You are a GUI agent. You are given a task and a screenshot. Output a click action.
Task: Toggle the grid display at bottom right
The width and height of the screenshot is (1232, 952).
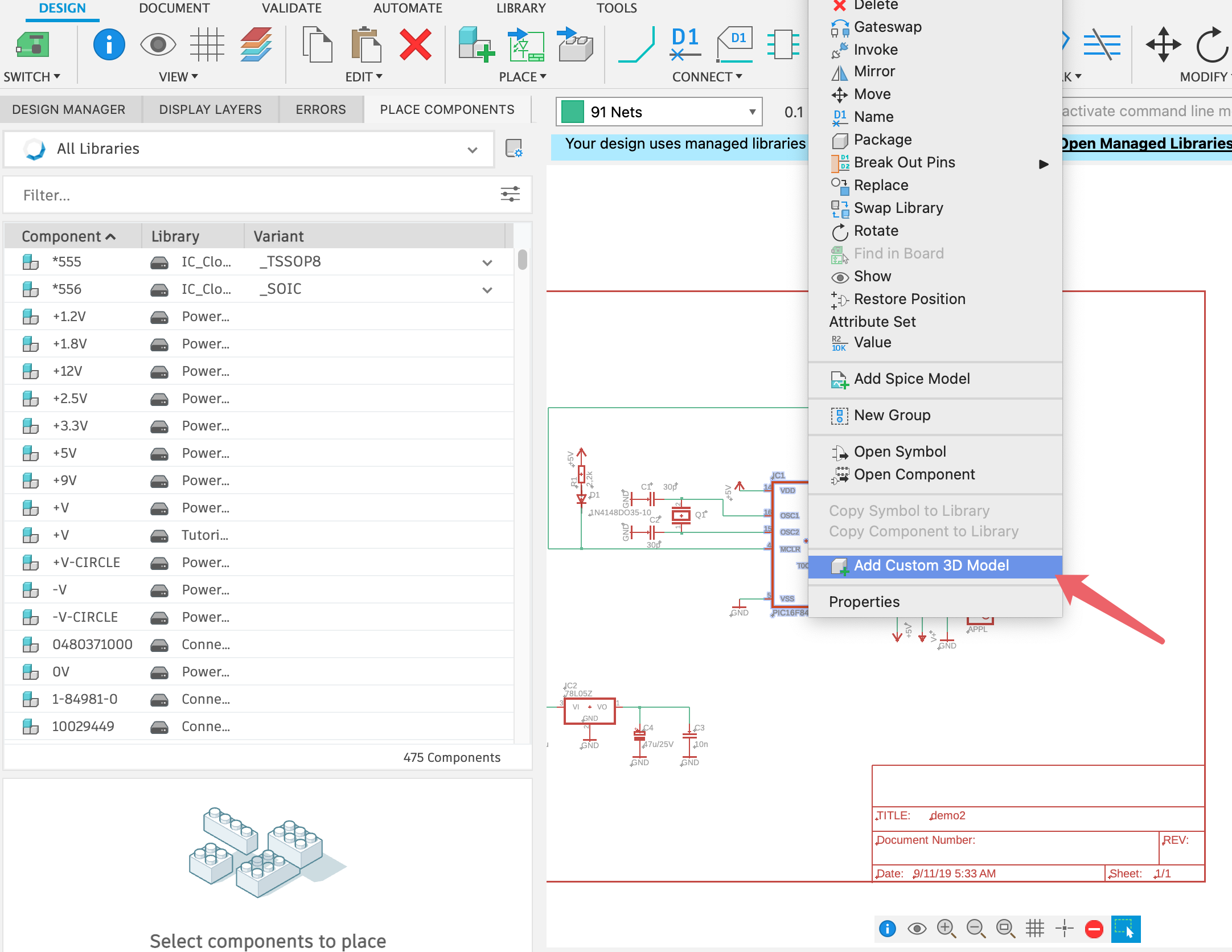point(1036,928)
